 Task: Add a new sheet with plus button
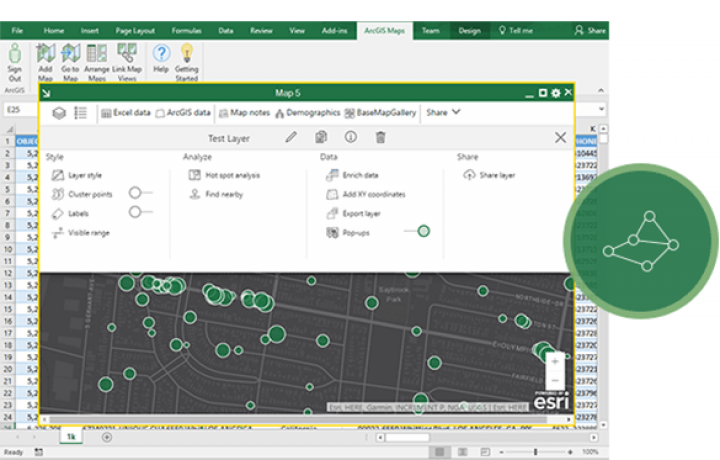107,437
